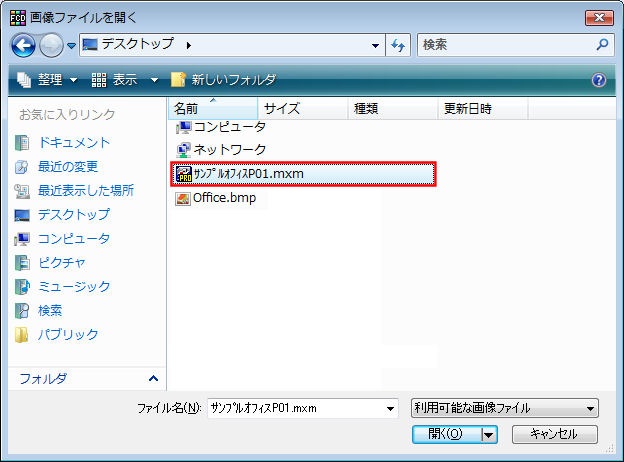Open ピクチャ in favorite links
The image size is (624, 462).
(x=62, y=263)
